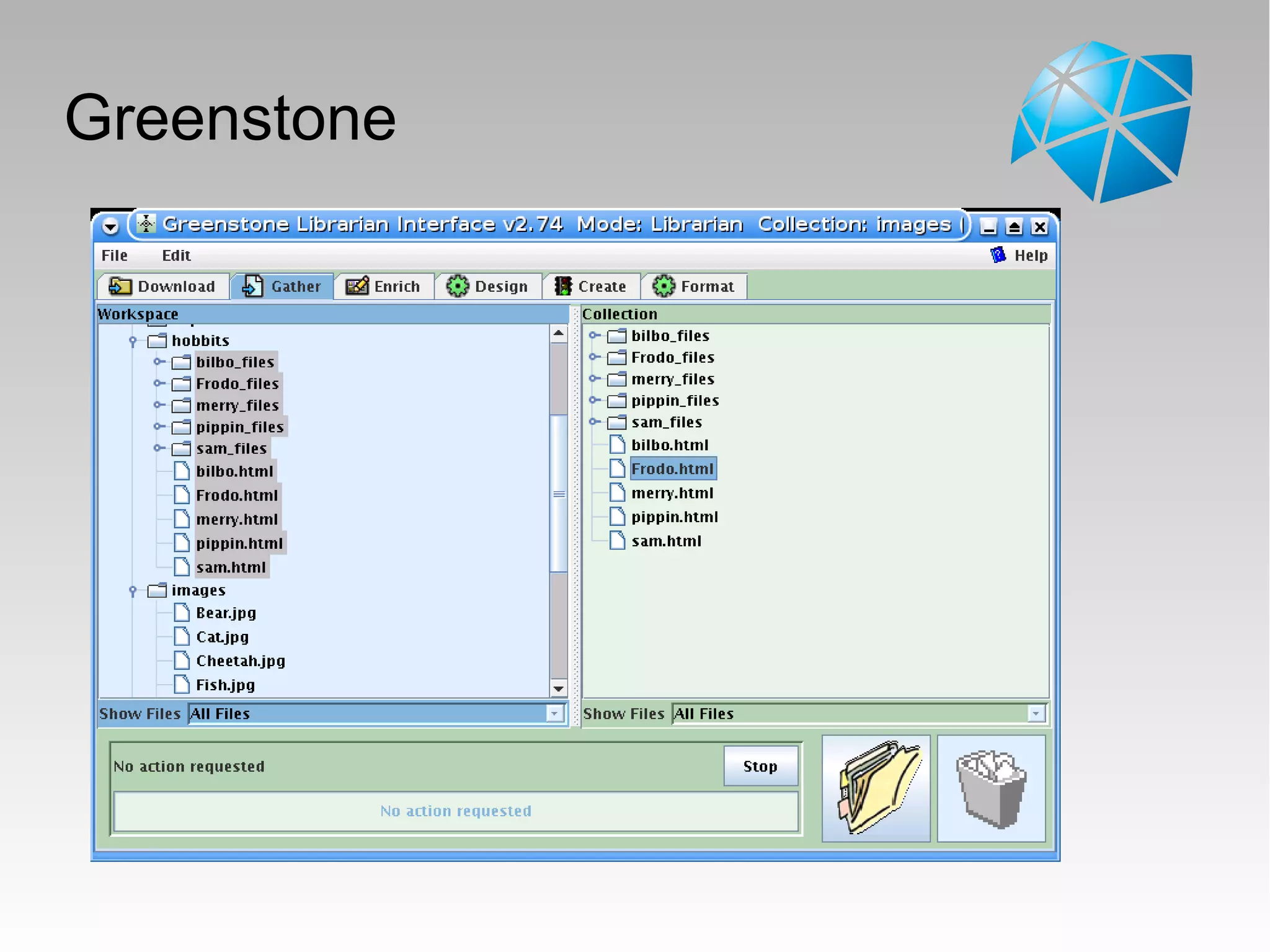Viewport: 1270px width, 952px height.
Task: Switch to the Design tab
Action: [x=487, y=287]
